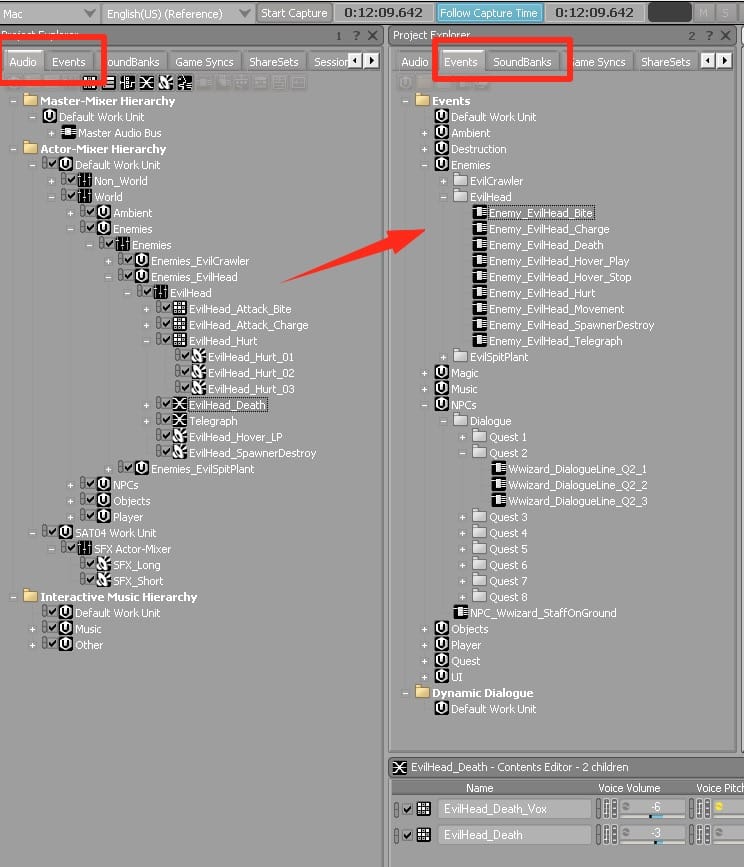Click the Interactive Music Hierarchy folder icon

[x=30, y=596]
